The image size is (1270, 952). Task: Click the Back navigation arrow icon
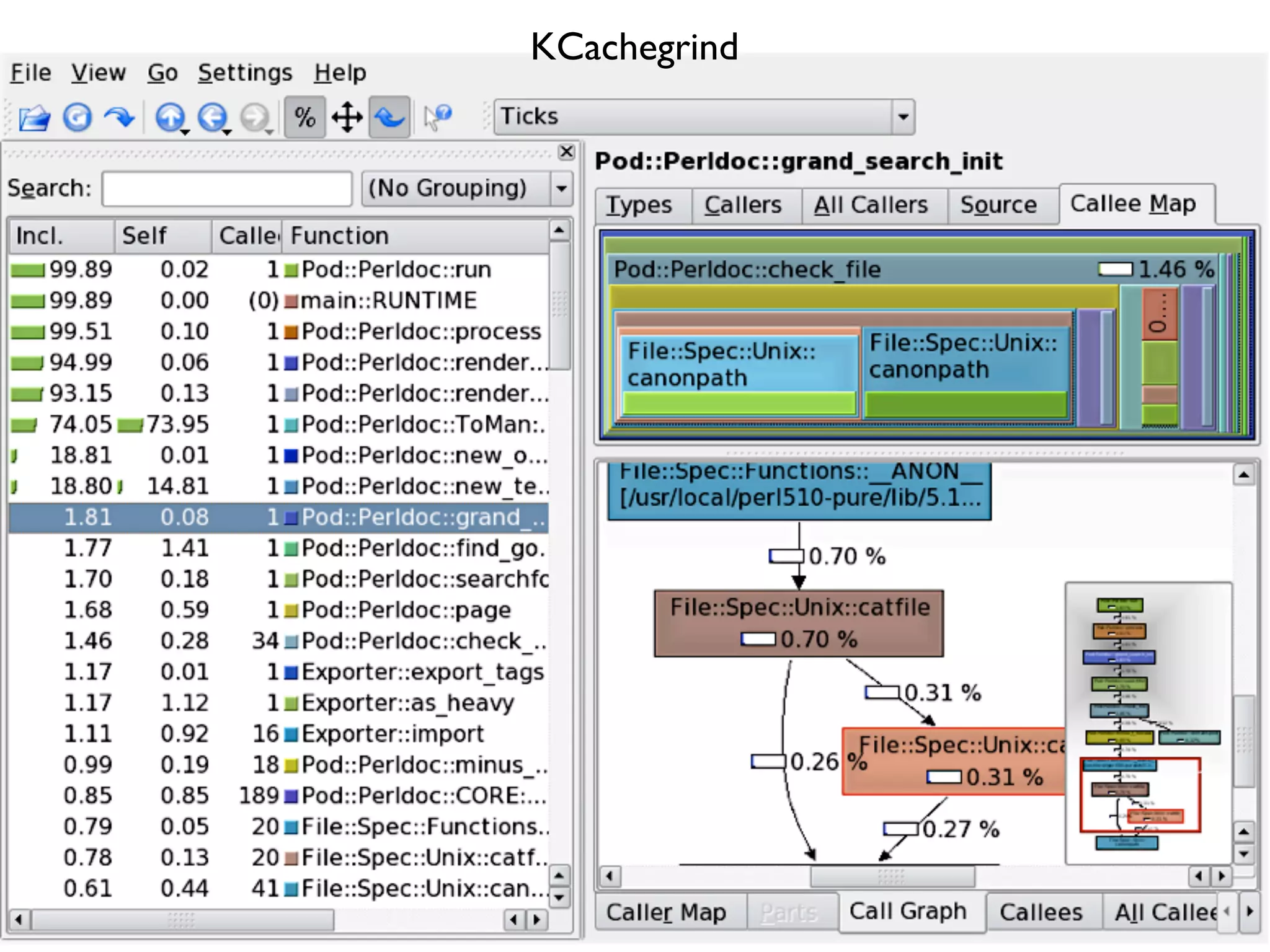point(211,117)
